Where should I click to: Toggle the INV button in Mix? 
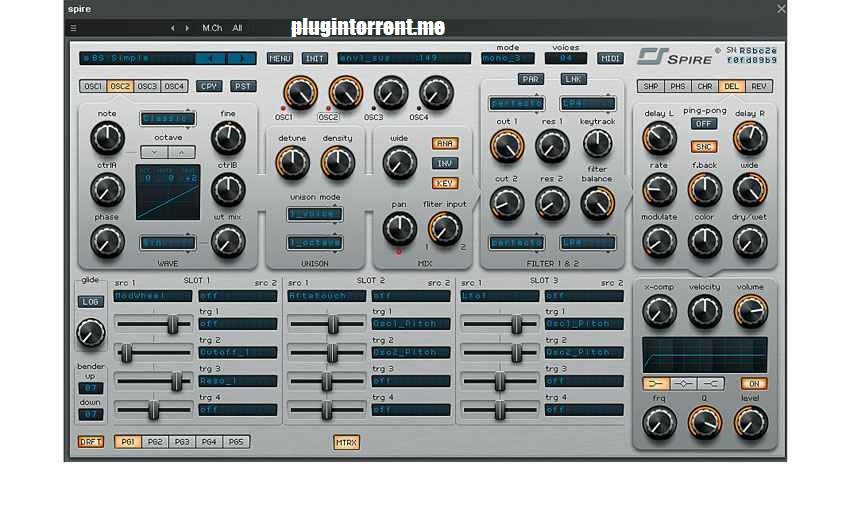(x=445, y=163)
